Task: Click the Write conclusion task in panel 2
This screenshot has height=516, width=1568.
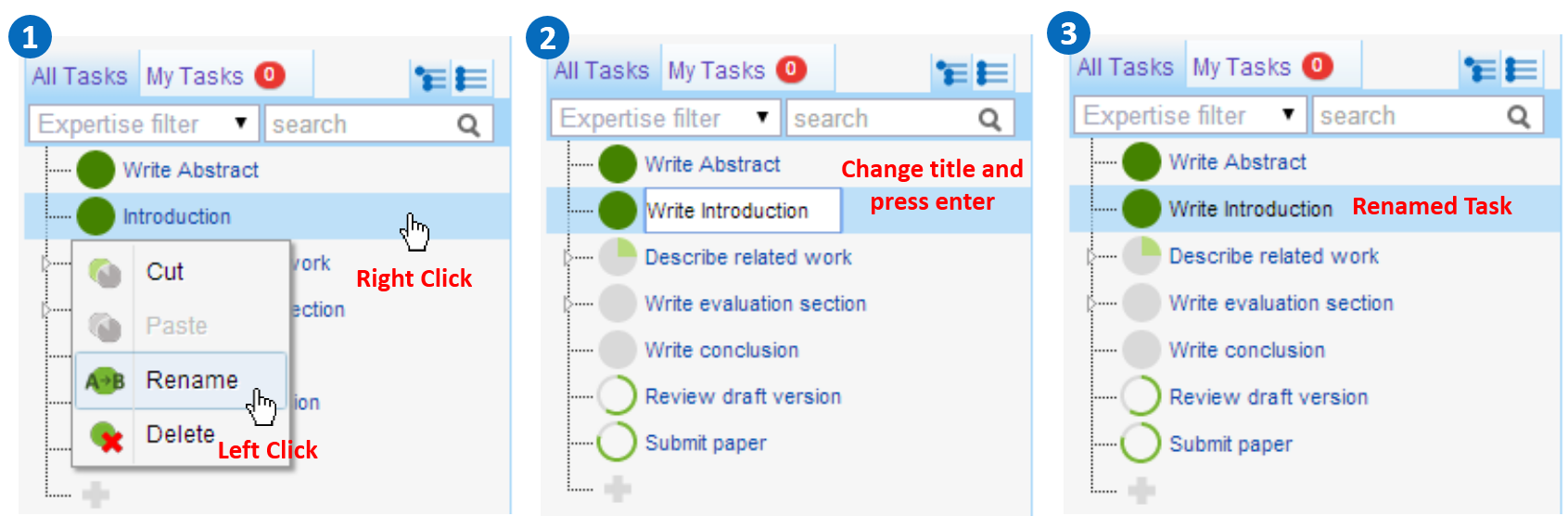Action: pyautogui.click(x=721, y=350)
